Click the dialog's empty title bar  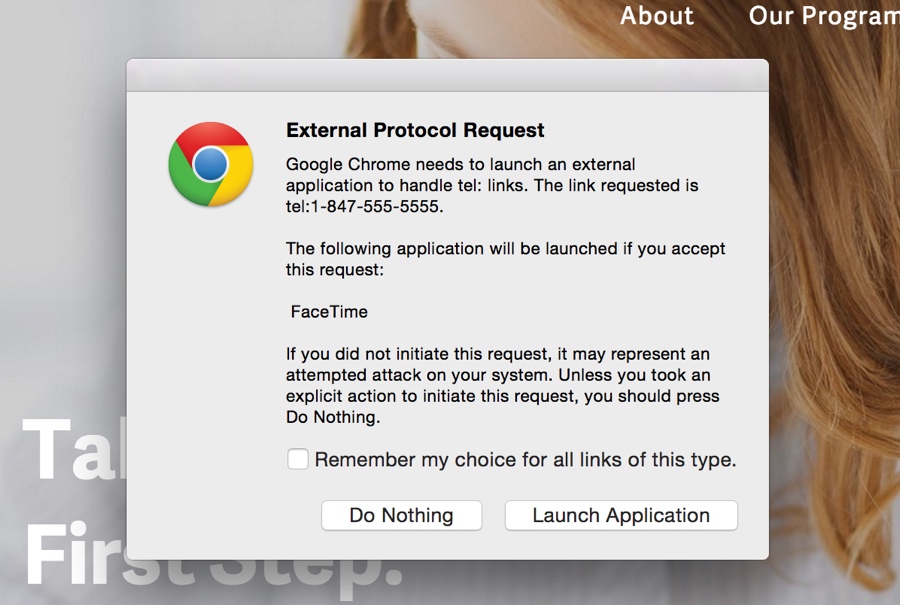(x=447, y=75)
